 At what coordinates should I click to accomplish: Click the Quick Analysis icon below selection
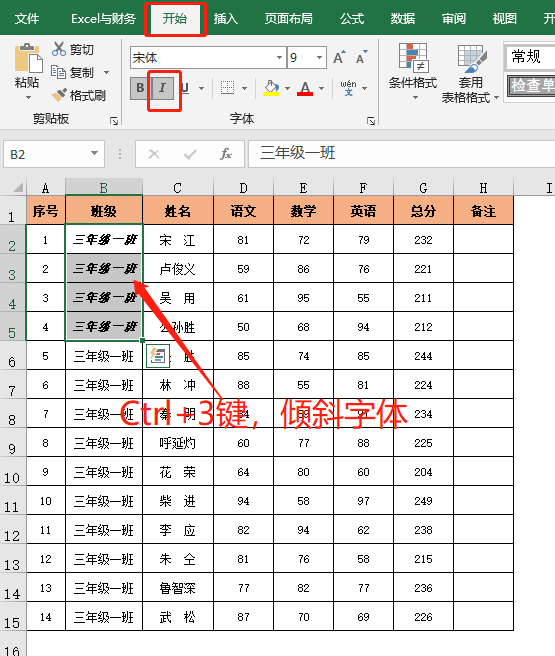point(158,356)
